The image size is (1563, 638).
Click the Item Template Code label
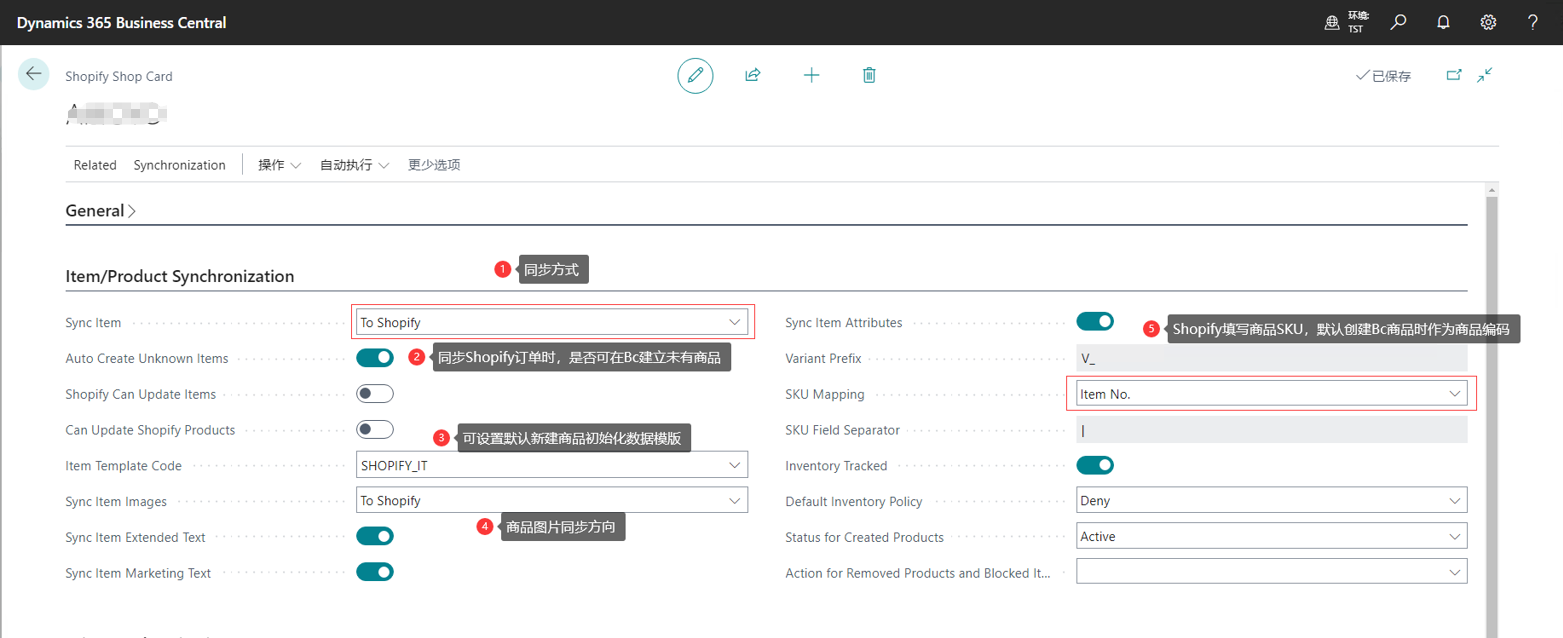(124, 466)
